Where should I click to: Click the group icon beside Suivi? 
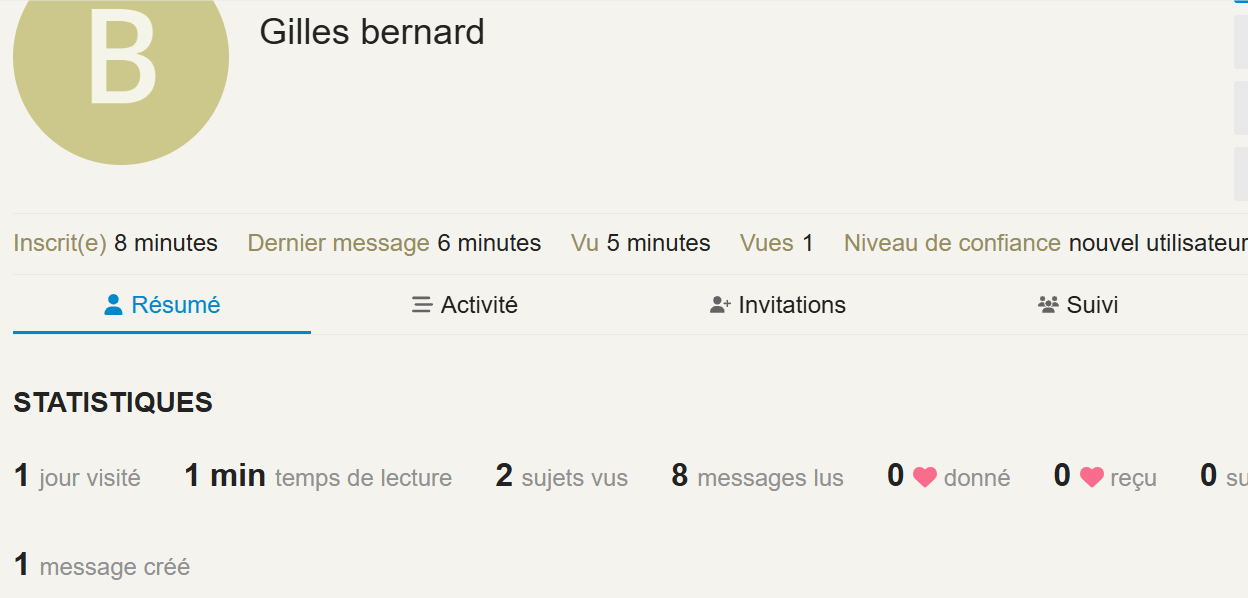1048,305
